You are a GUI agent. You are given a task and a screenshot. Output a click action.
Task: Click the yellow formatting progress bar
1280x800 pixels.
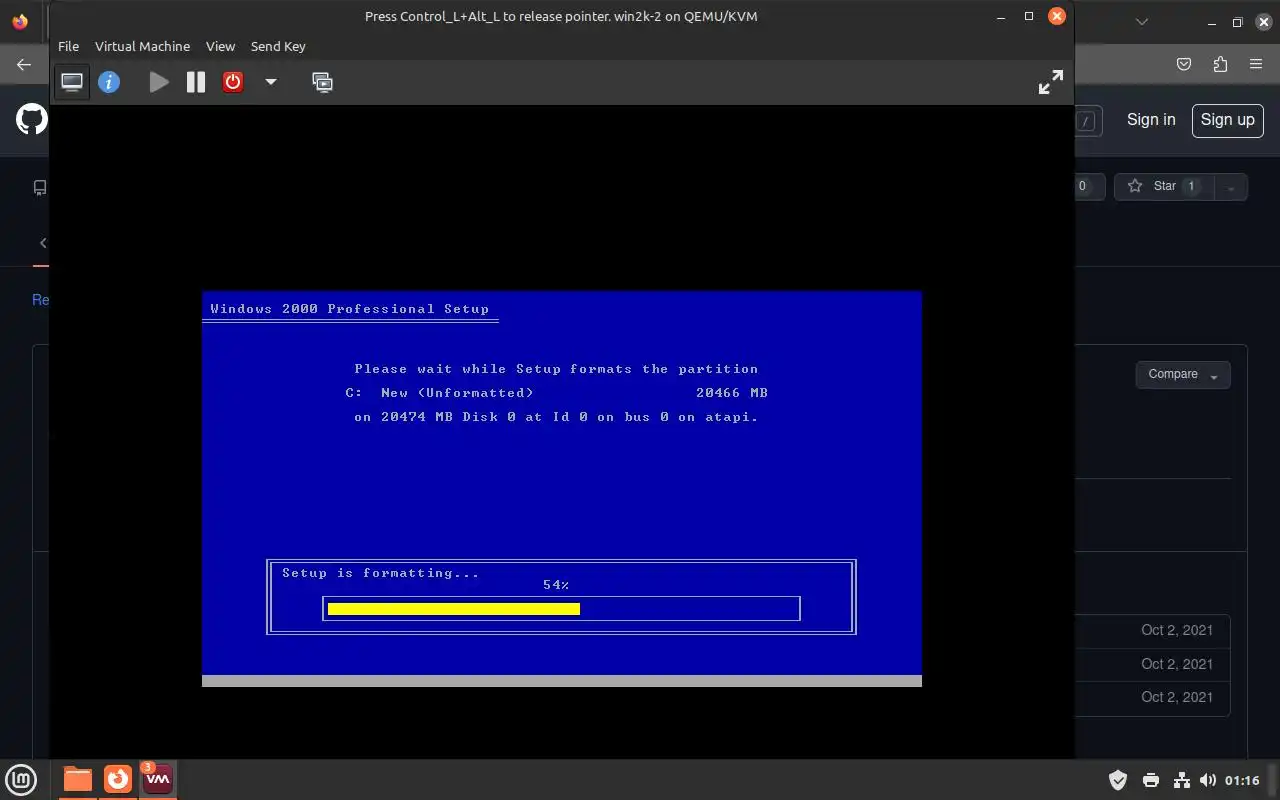pos(454,608)
